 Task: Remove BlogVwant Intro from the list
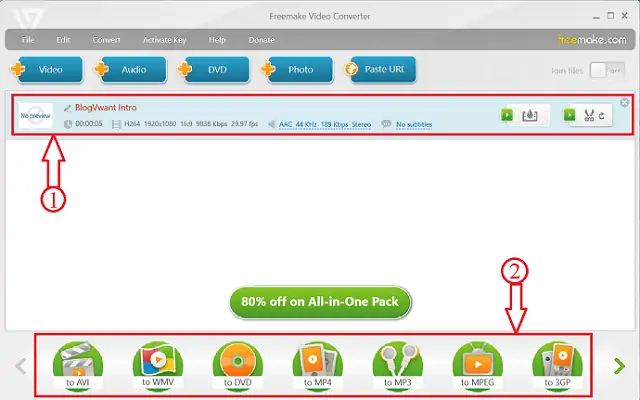point(624,102)
